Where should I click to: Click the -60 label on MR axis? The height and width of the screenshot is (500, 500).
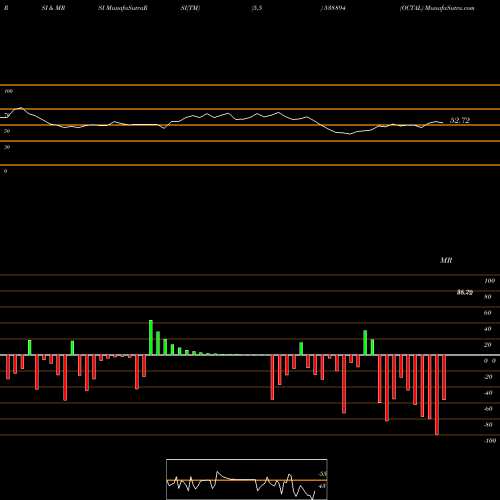coord(488,409)
